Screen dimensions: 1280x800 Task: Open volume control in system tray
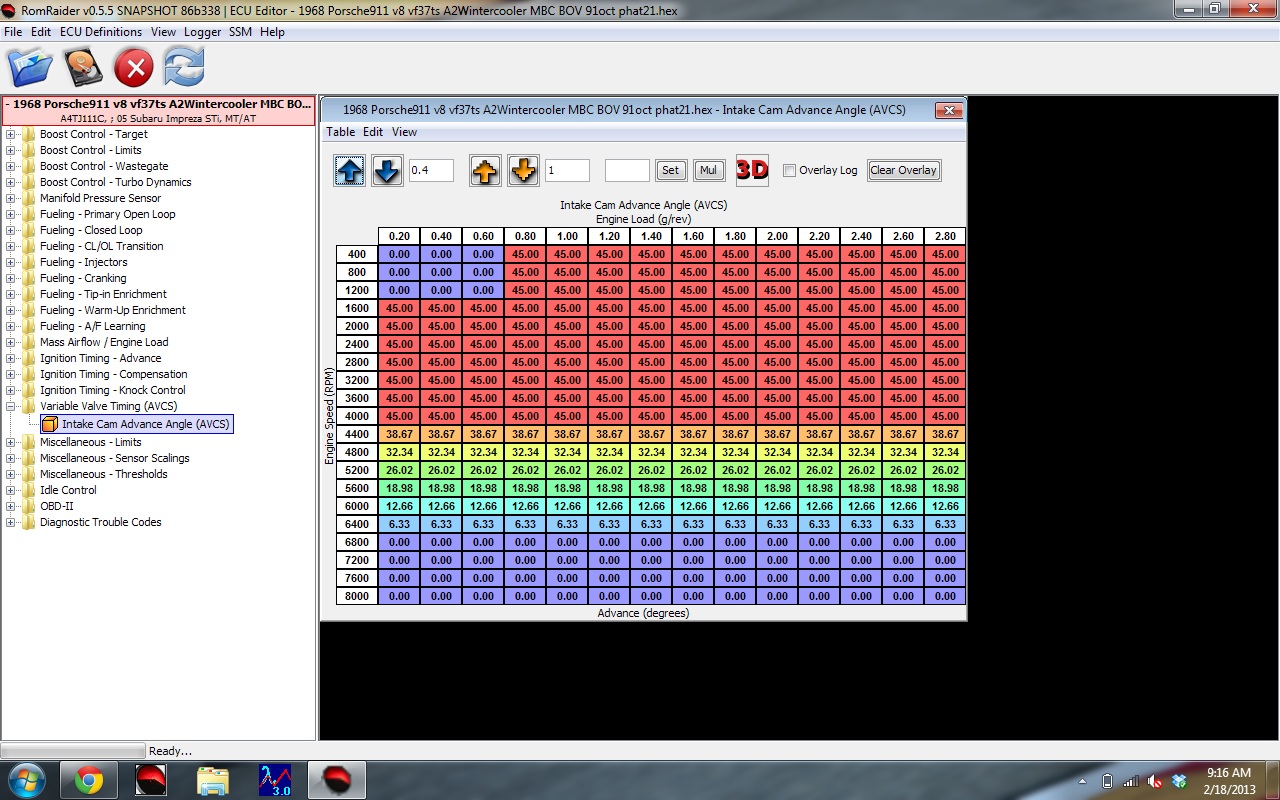tap(1155, 781)
